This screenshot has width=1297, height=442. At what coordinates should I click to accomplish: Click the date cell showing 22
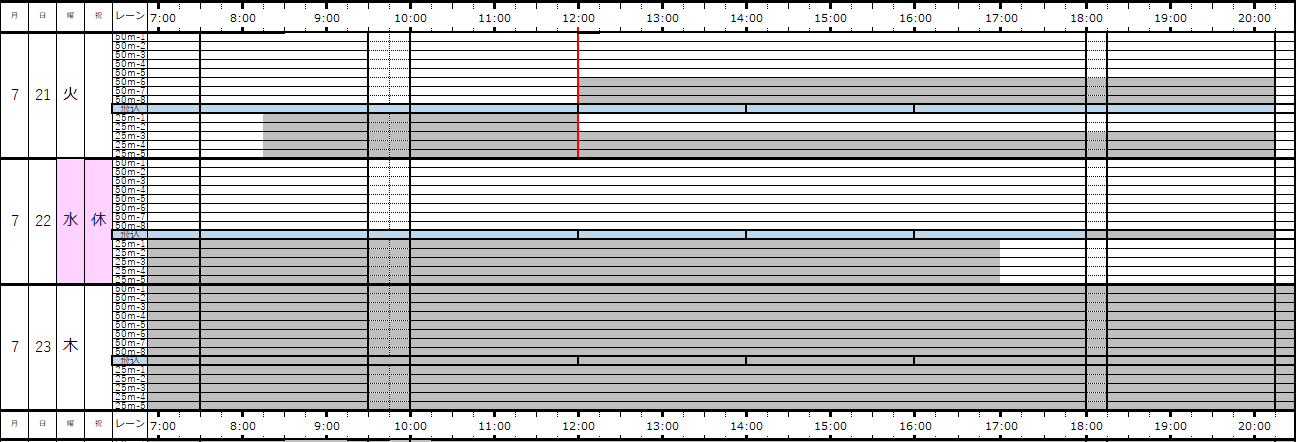42,221
